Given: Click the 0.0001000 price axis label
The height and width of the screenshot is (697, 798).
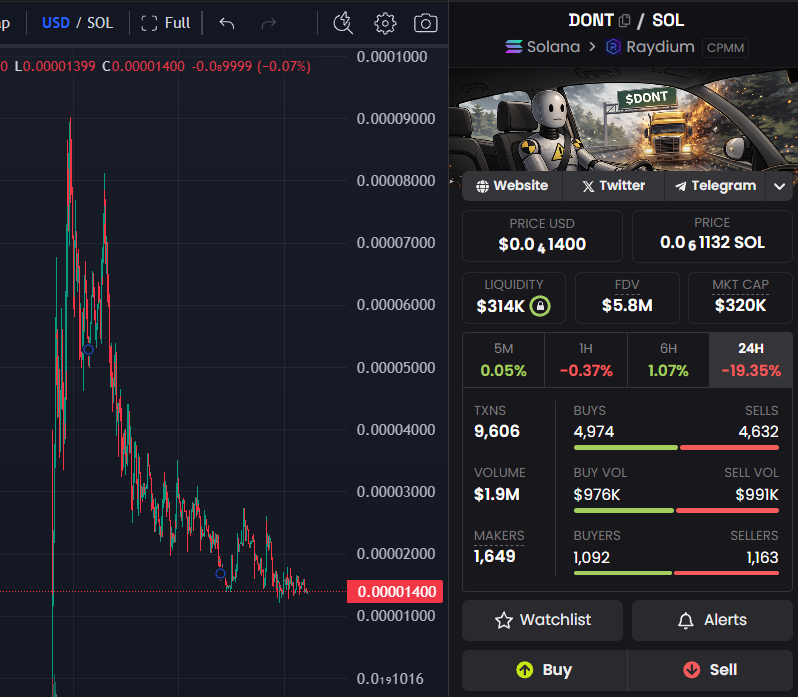Looking at the screenshot, I should pos(392,57).
